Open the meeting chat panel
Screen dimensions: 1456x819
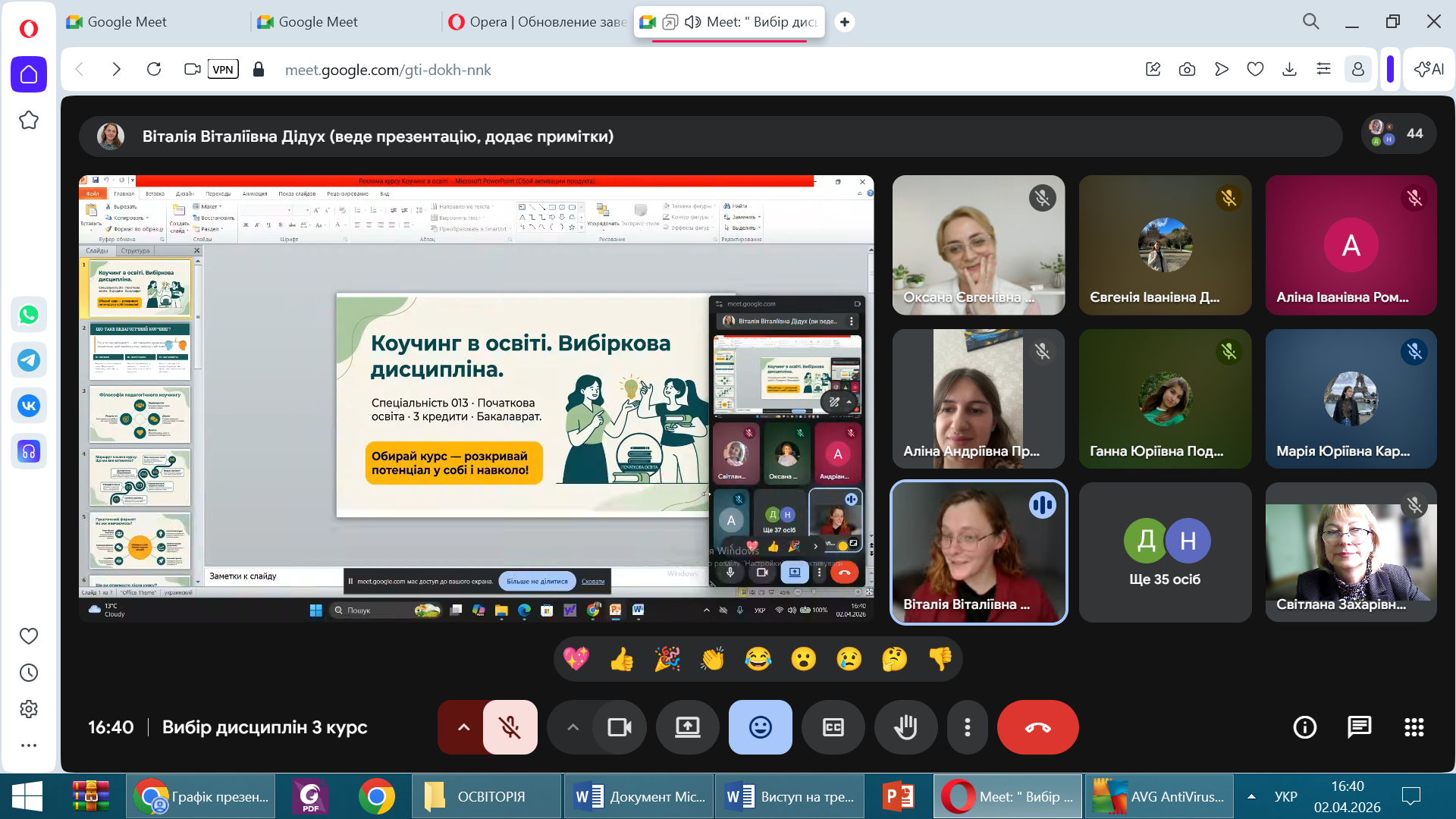coord(1359,727)
